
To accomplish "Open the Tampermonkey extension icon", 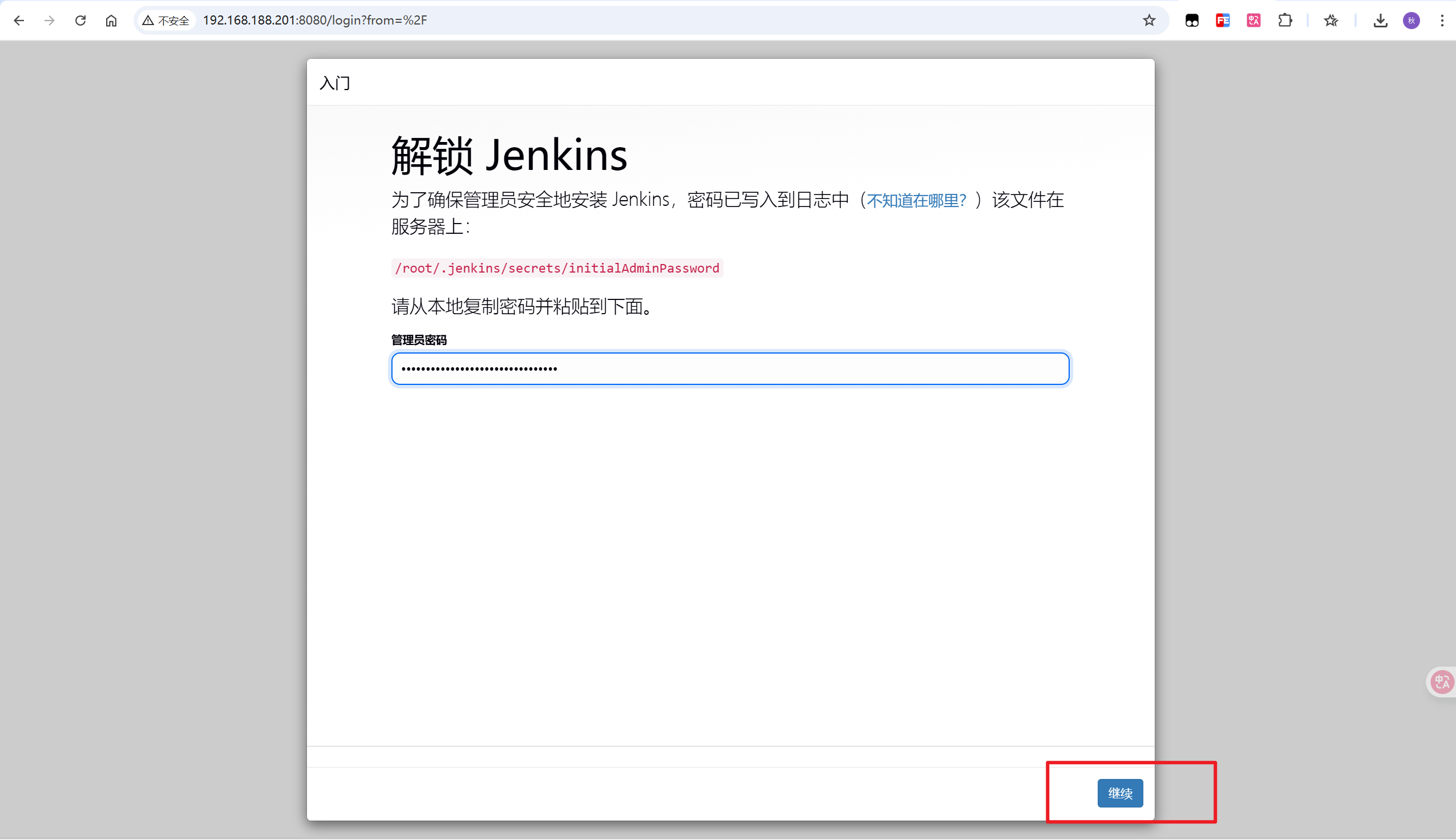I will pos(1192,21).
